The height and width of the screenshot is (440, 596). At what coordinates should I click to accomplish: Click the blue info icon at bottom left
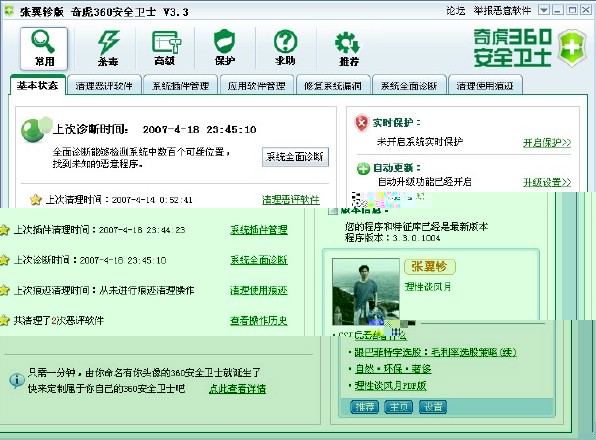[x=16, y=380]
